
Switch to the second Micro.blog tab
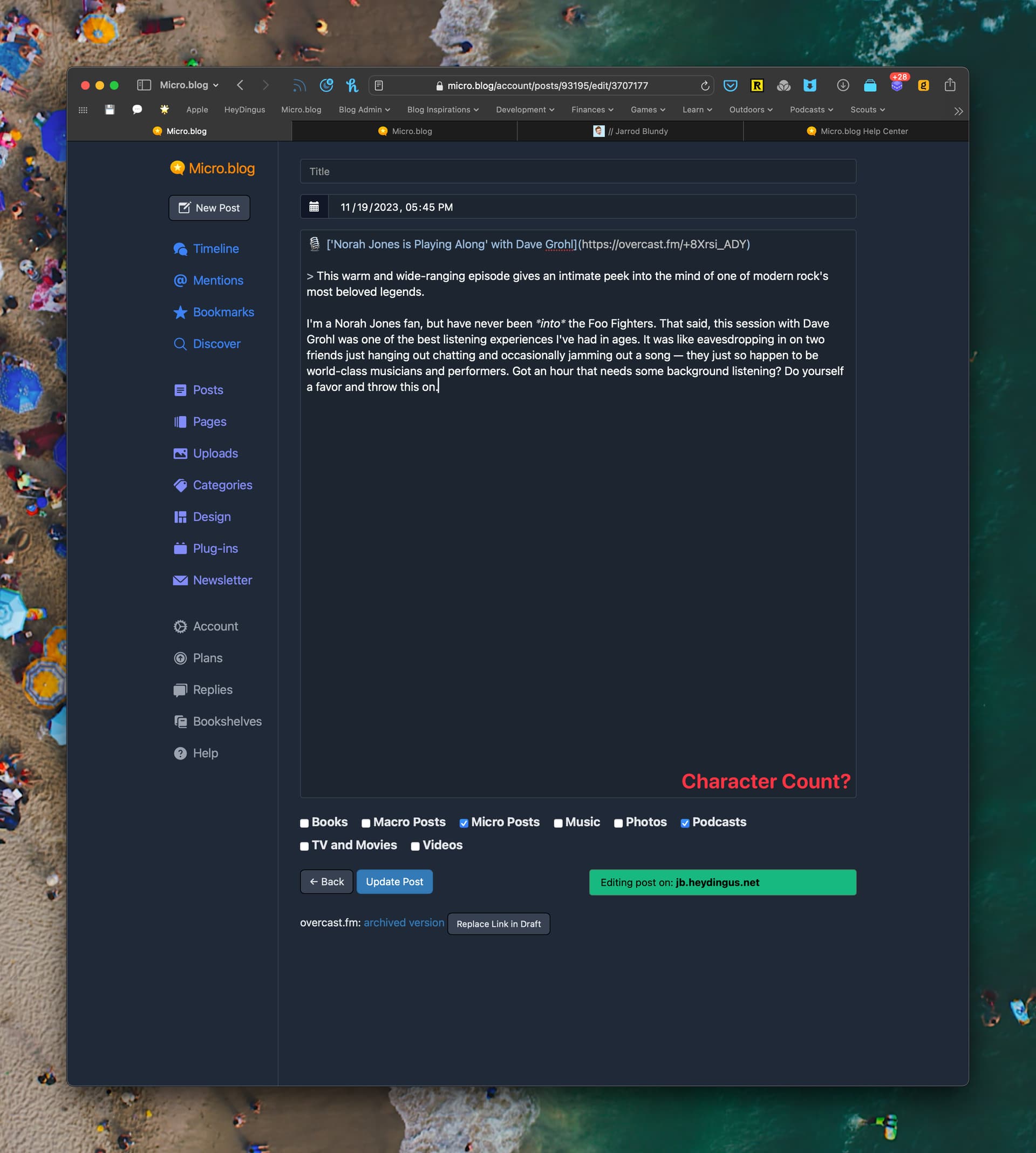tap(405, 131)
